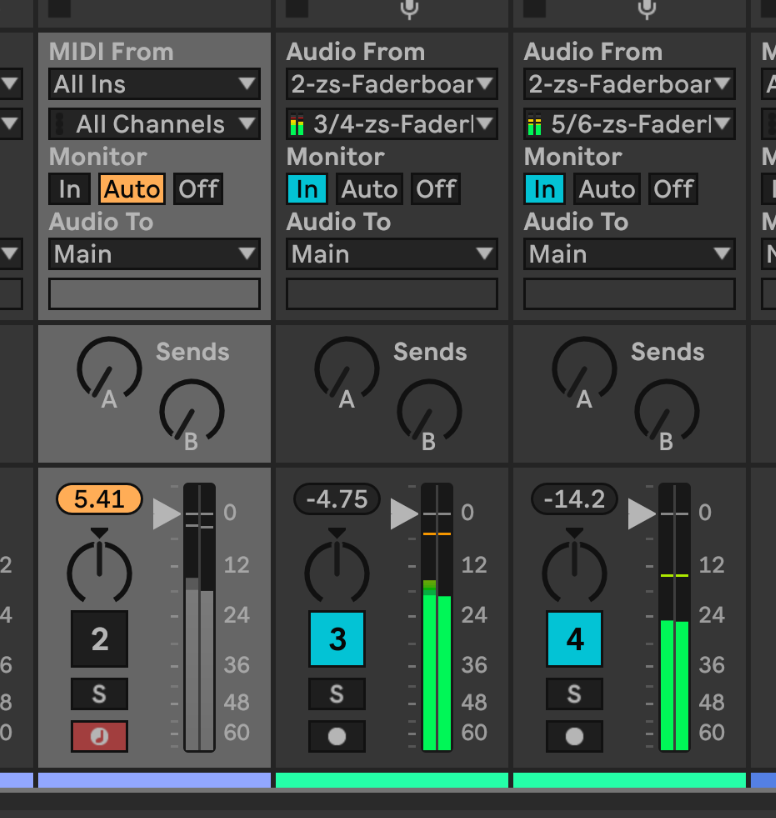776x818 pixels.
Task: Open the 5/6-zs-Faderboard input channel dropdown
Action: [629, 124]
